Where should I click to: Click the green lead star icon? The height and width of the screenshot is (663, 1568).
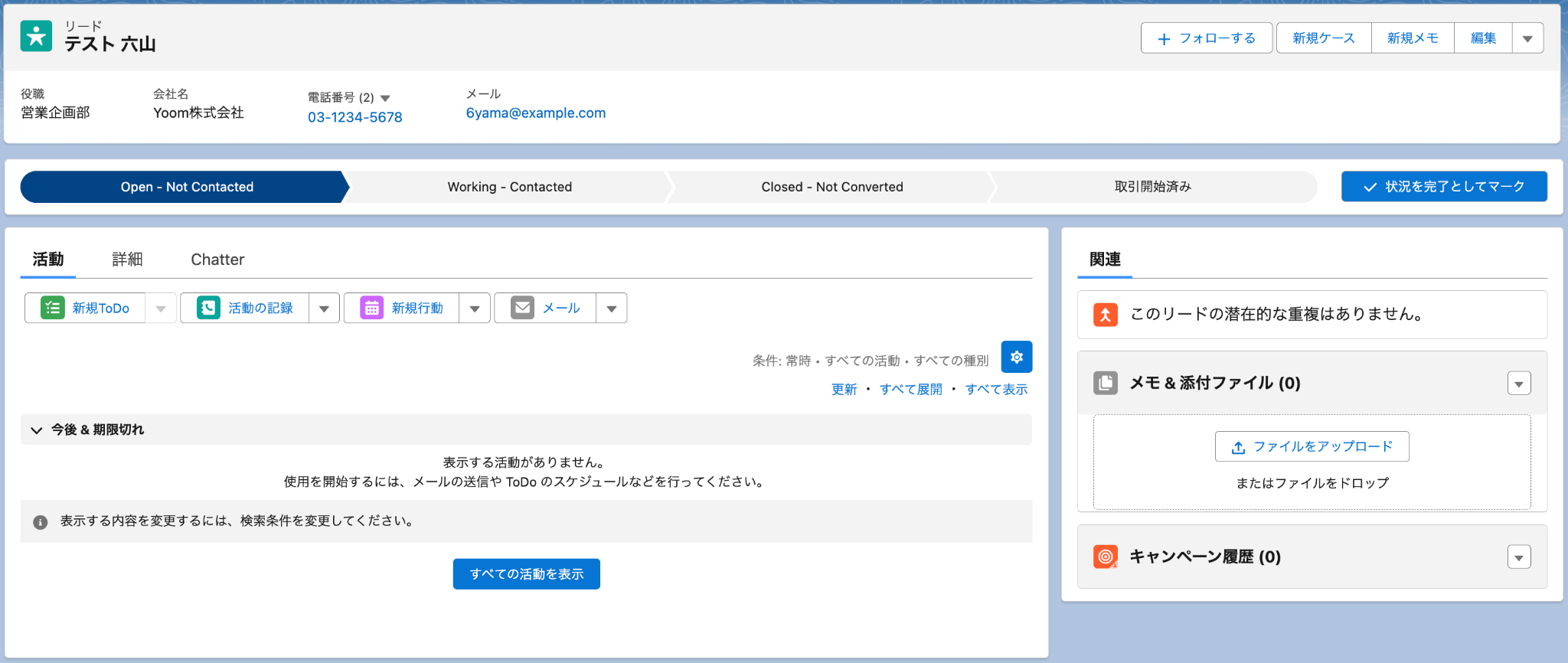36,36
